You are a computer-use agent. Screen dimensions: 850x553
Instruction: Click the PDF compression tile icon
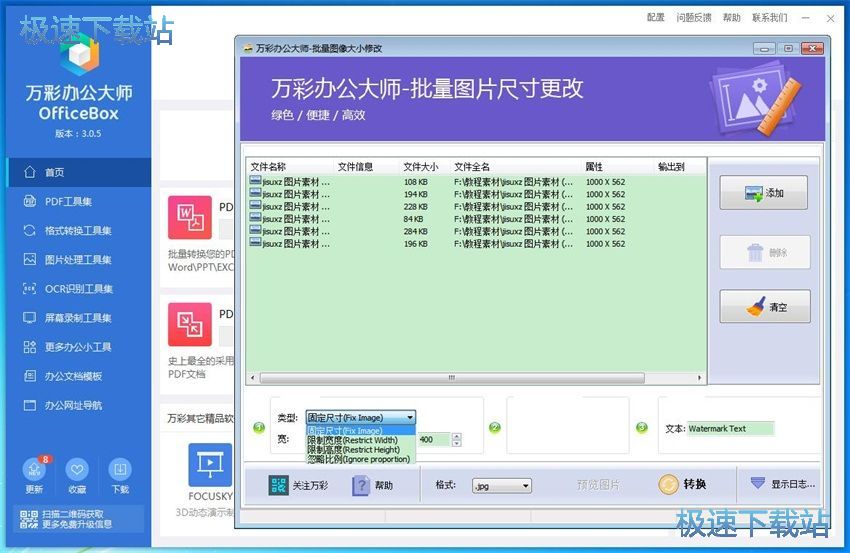point(190,324)
